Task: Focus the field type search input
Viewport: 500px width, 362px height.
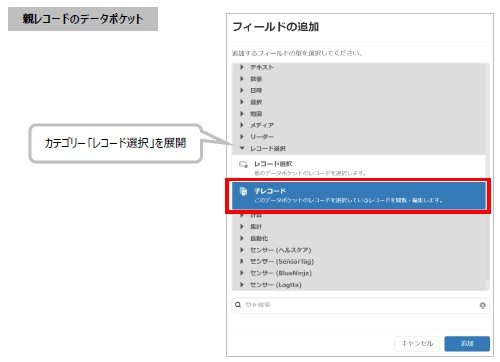Action: 360,305
